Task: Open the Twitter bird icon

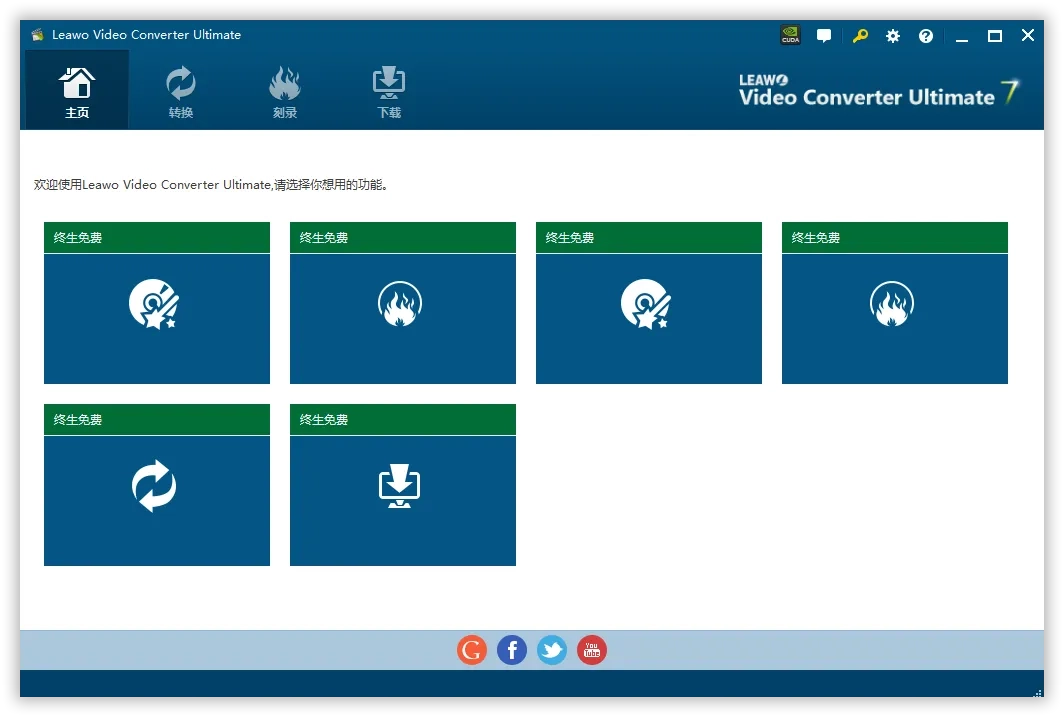Action: tap(552, 650)
